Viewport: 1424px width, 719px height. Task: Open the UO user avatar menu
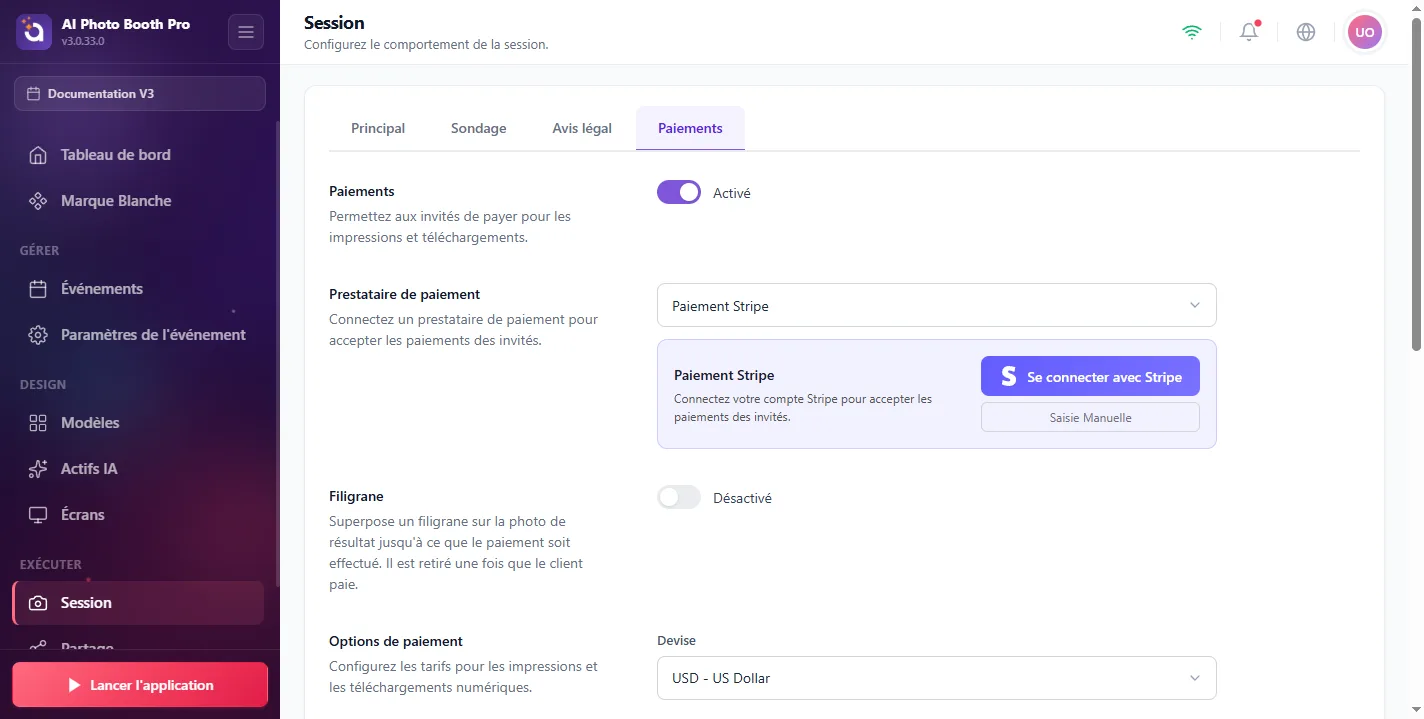coord(1365,32)
